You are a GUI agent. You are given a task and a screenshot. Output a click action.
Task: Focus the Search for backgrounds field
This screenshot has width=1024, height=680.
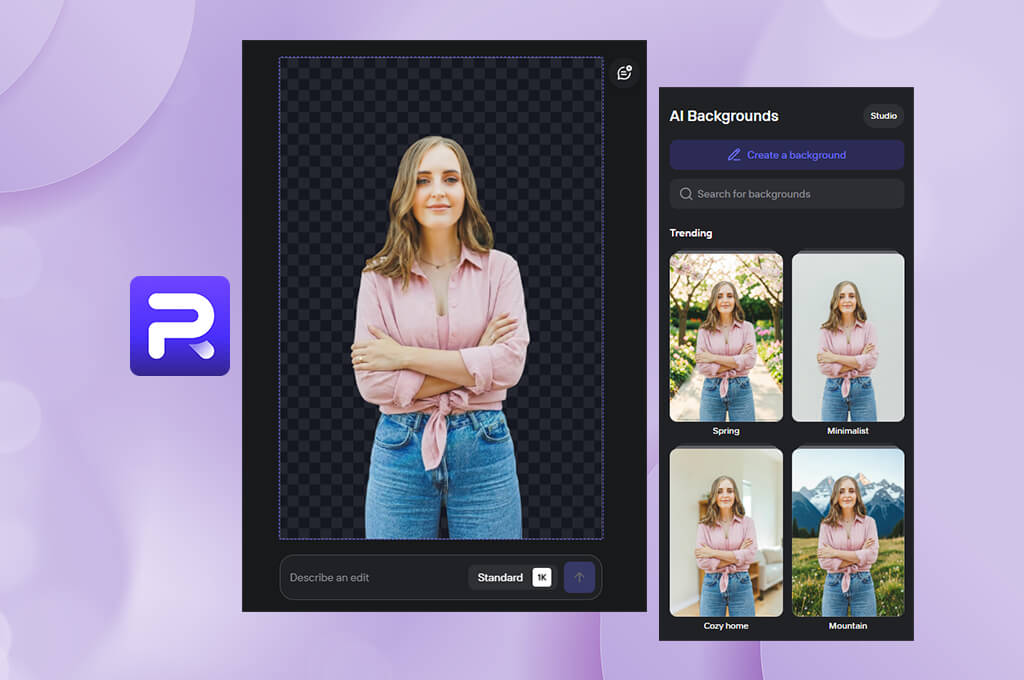coord(786,194)
